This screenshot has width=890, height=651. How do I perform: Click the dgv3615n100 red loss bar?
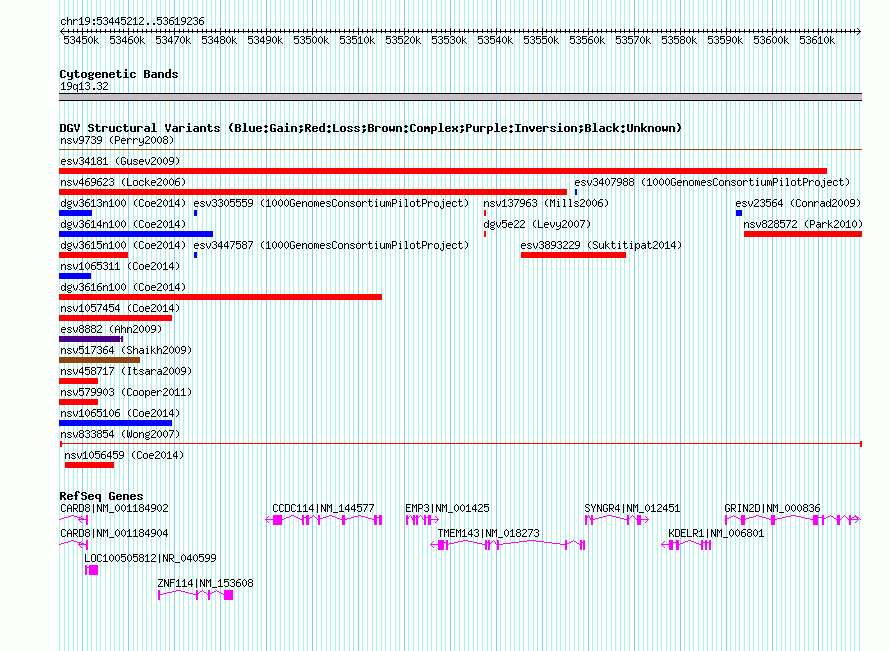(94, 255)
